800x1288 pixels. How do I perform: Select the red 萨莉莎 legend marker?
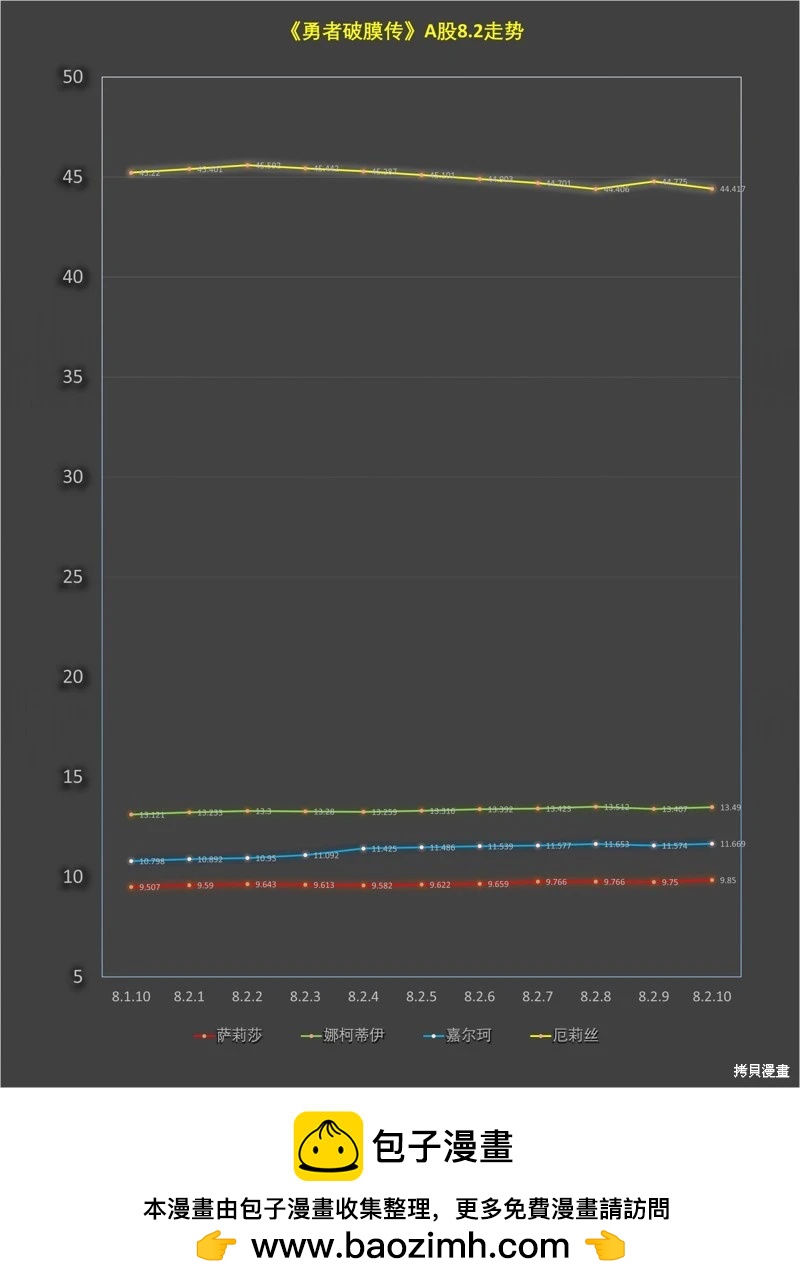click(x=204, y=1036)
